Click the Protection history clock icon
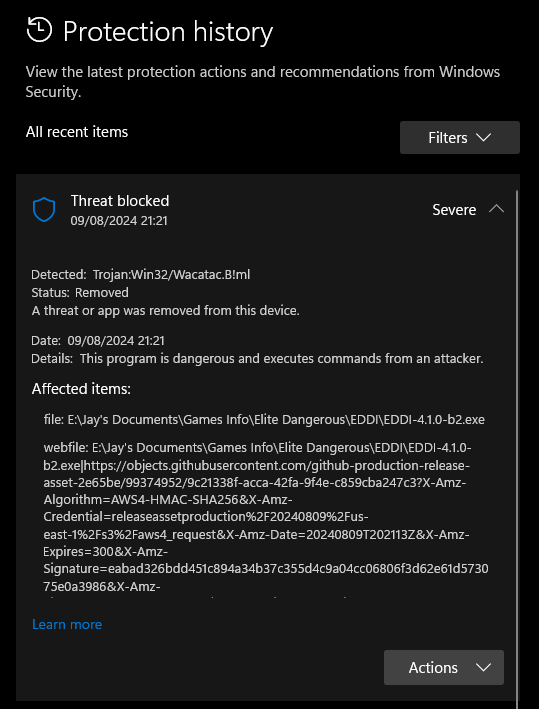539x709 pixels. click(39, 30)
